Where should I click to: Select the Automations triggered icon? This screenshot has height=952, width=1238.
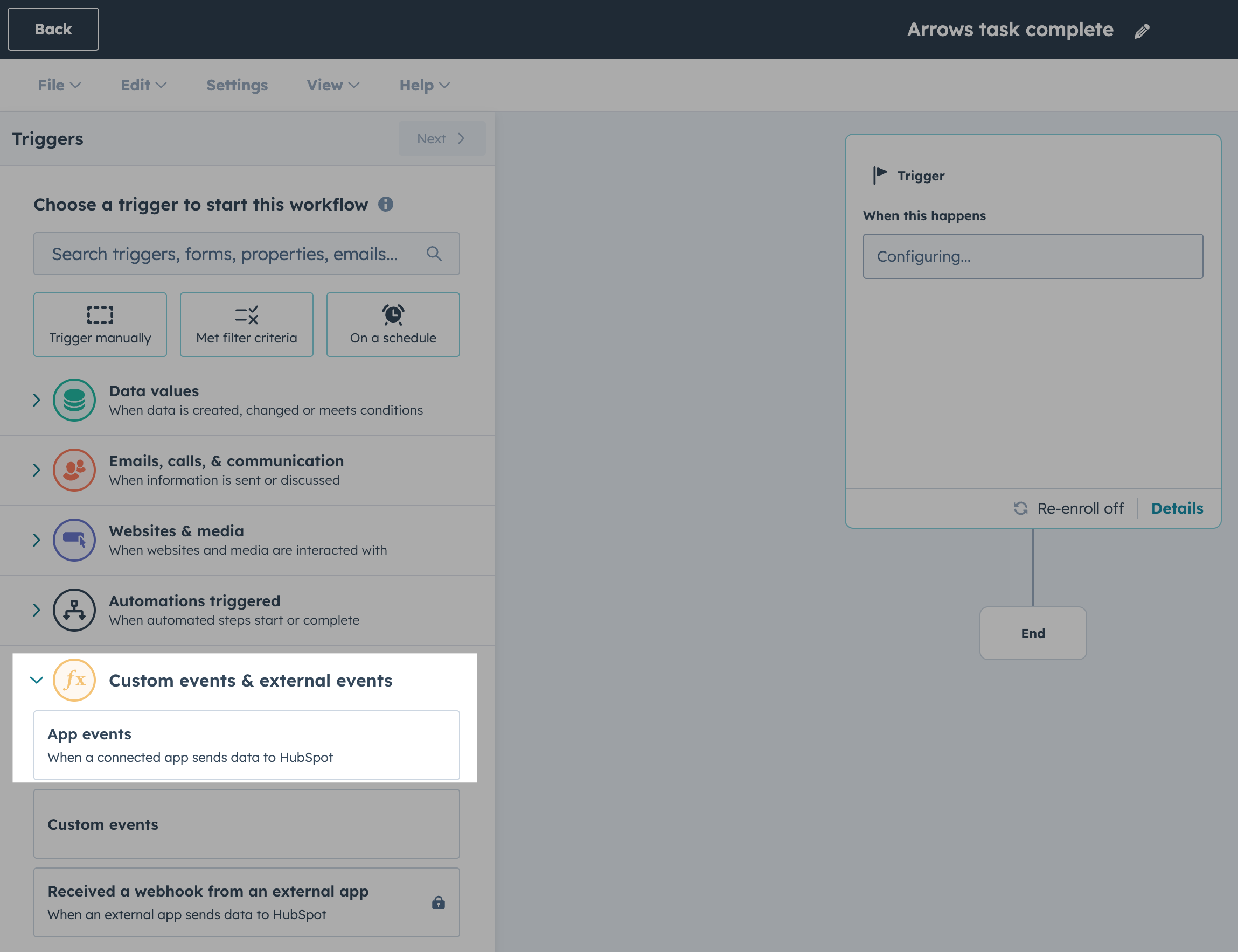tap(74, 610)
